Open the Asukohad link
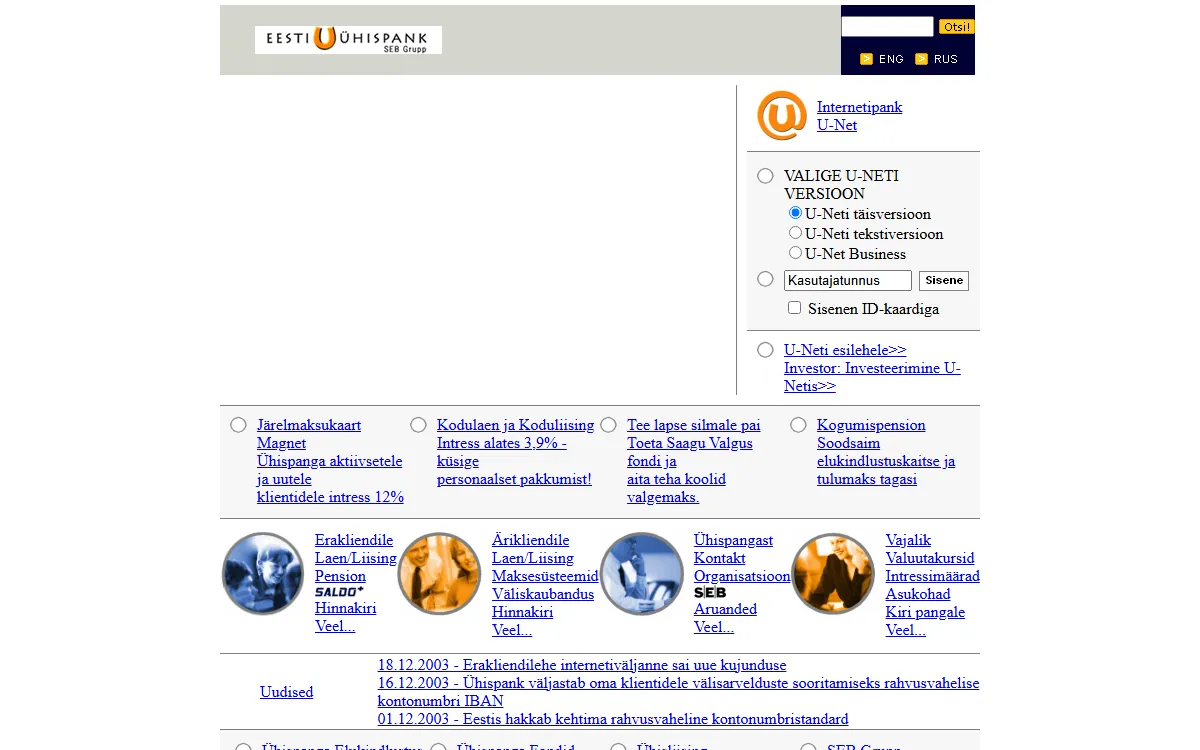The width and height of the screenshot is (1200, 750). point(918,594)
